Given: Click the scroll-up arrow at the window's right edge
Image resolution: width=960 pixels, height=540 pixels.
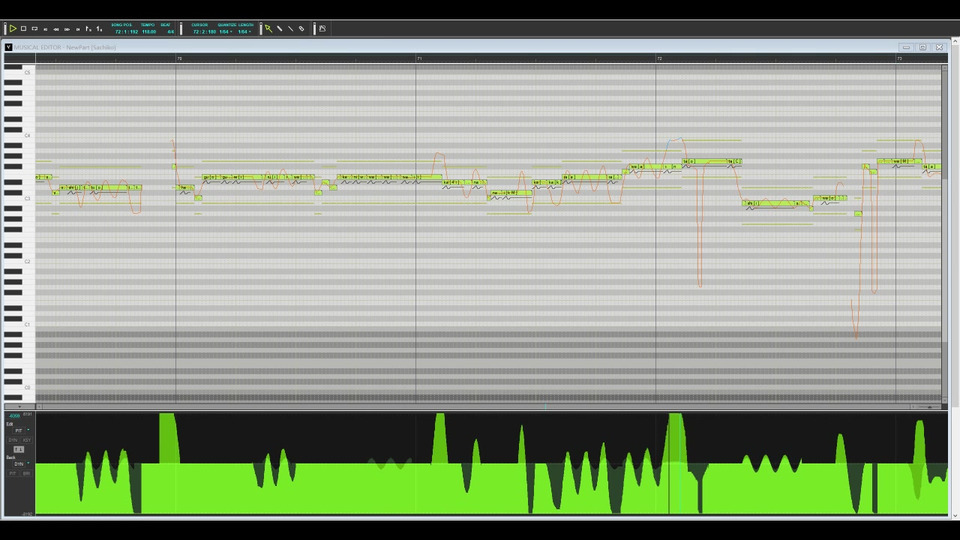Looking at the screenshot, I should coord(954,42).
